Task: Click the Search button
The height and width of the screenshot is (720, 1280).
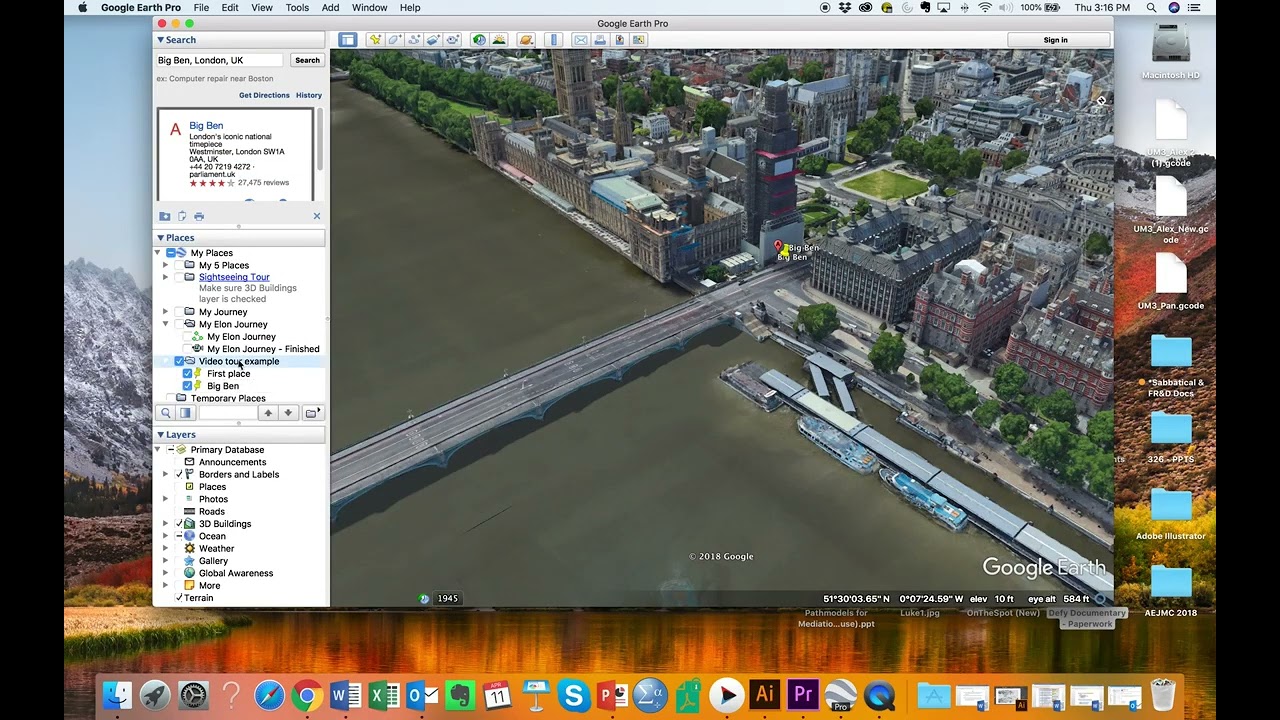Action: click(307, 60)
